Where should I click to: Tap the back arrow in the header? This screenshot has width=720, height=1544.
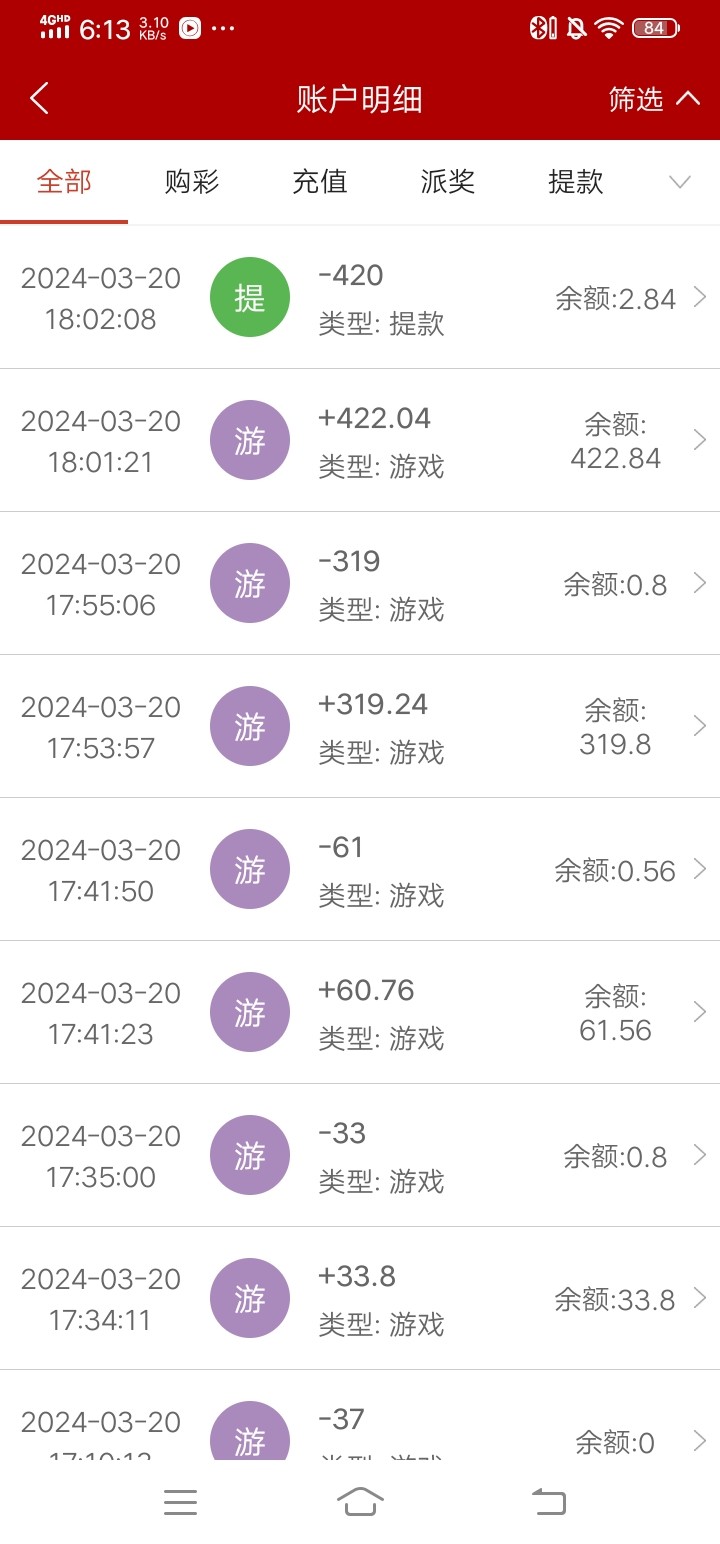click(x=40, y=99)
